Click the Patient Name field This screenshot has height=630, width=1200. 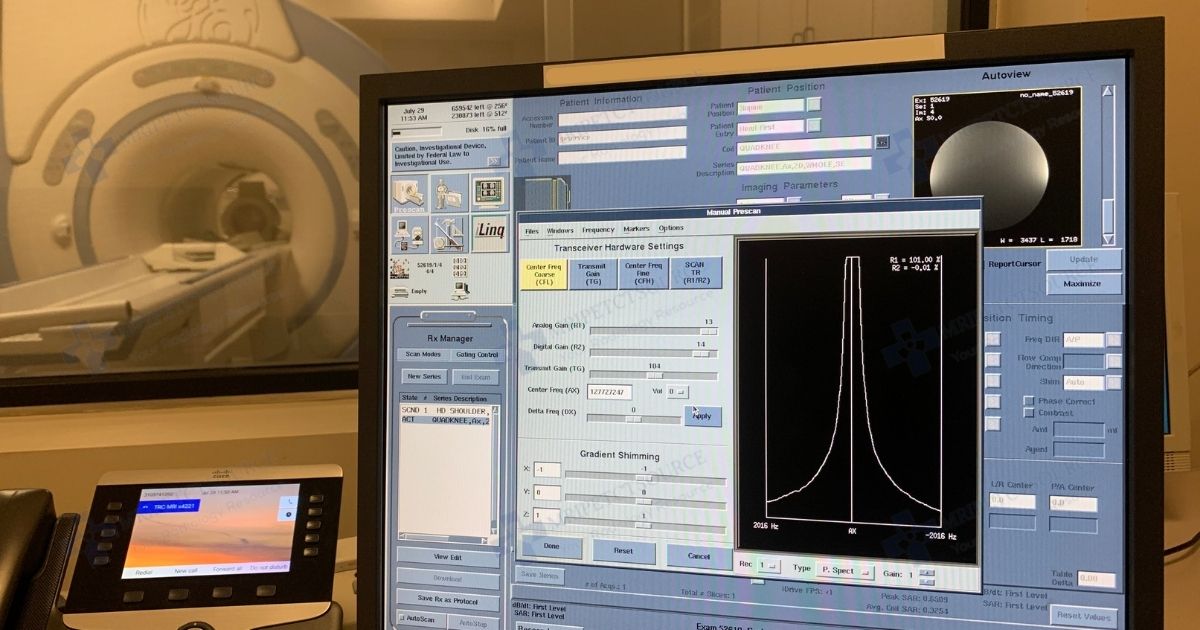click(622, 155)
